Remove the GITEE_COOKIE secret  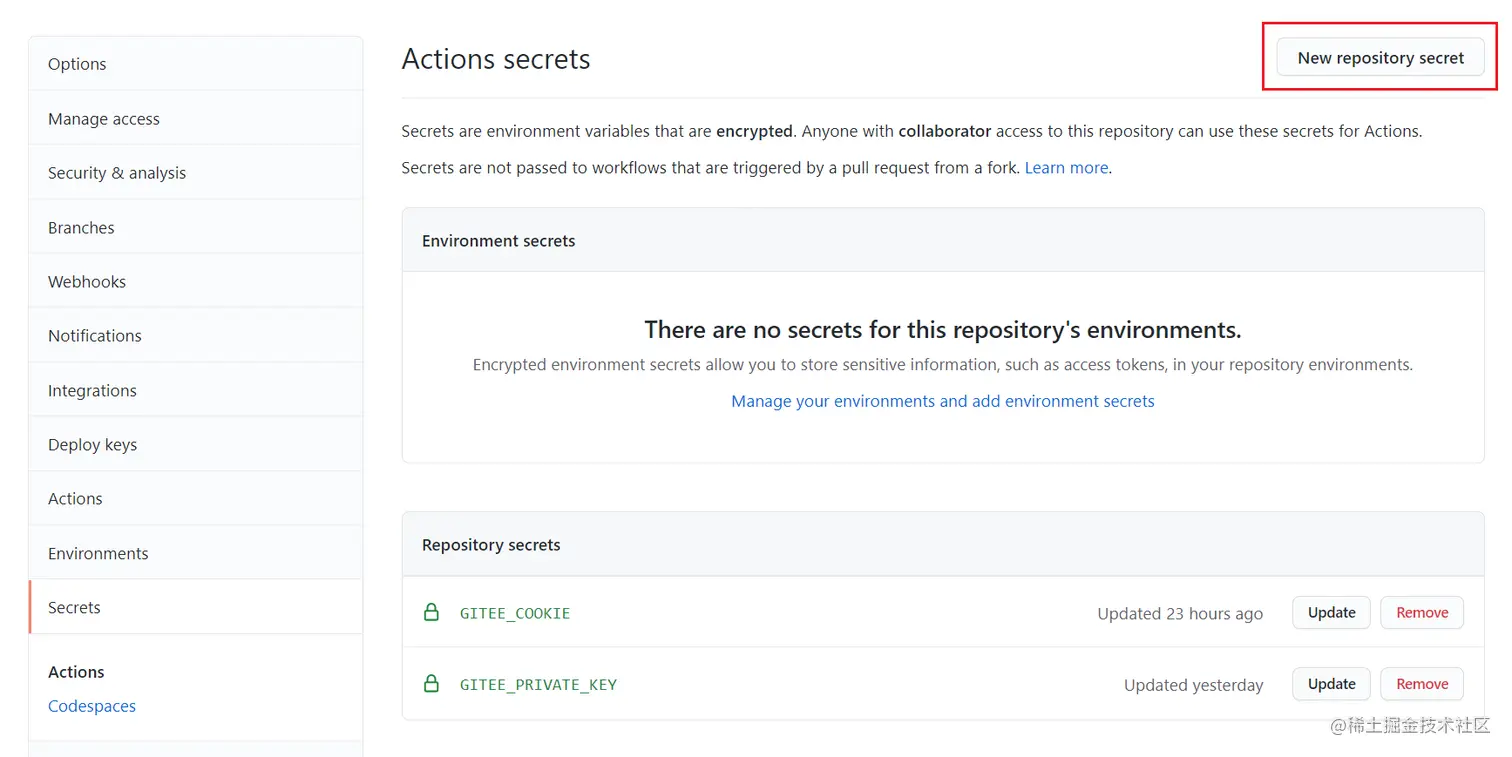tap(1422, 613)
